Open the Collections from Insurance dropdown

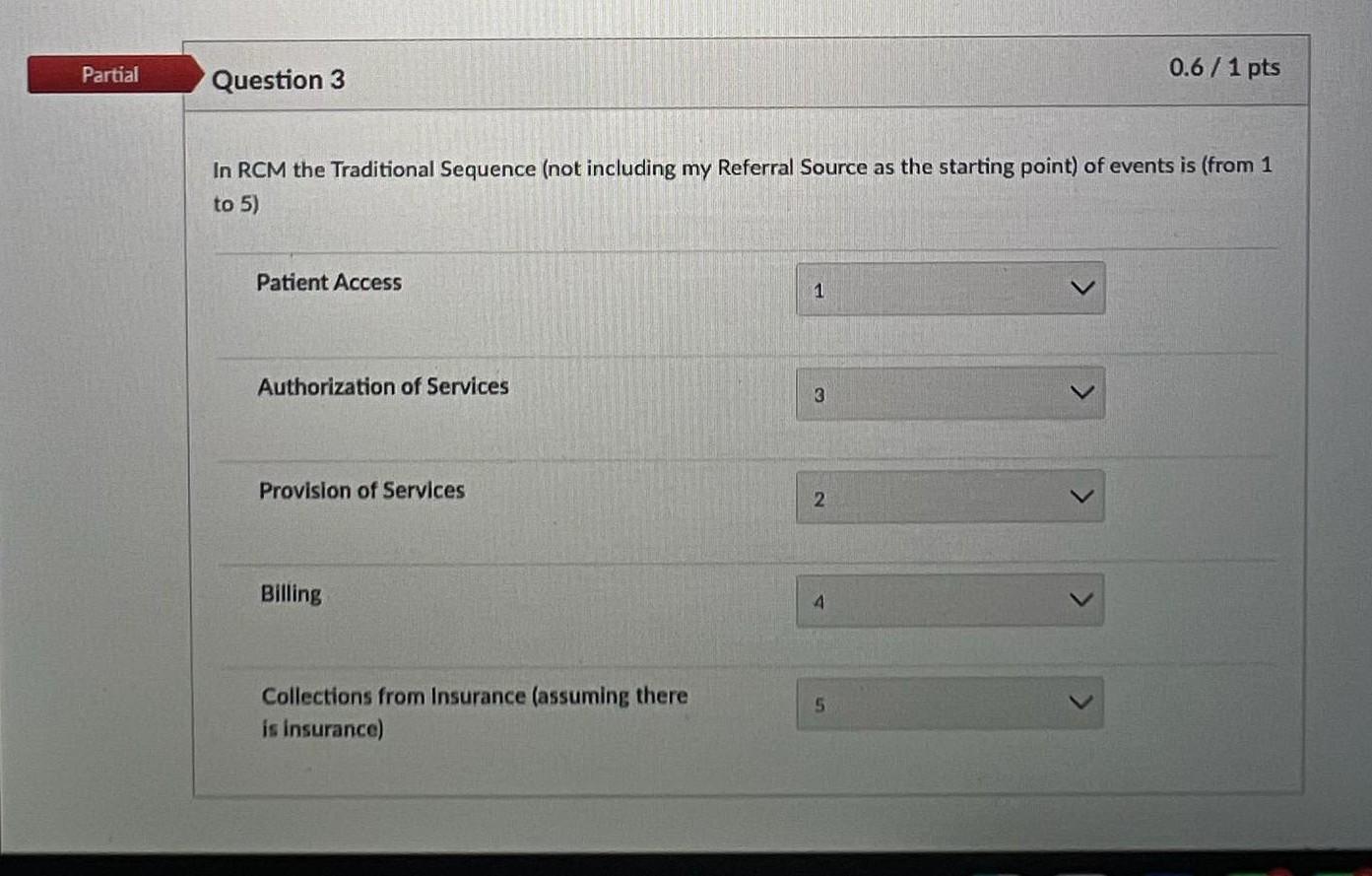[x=948, y=702]
